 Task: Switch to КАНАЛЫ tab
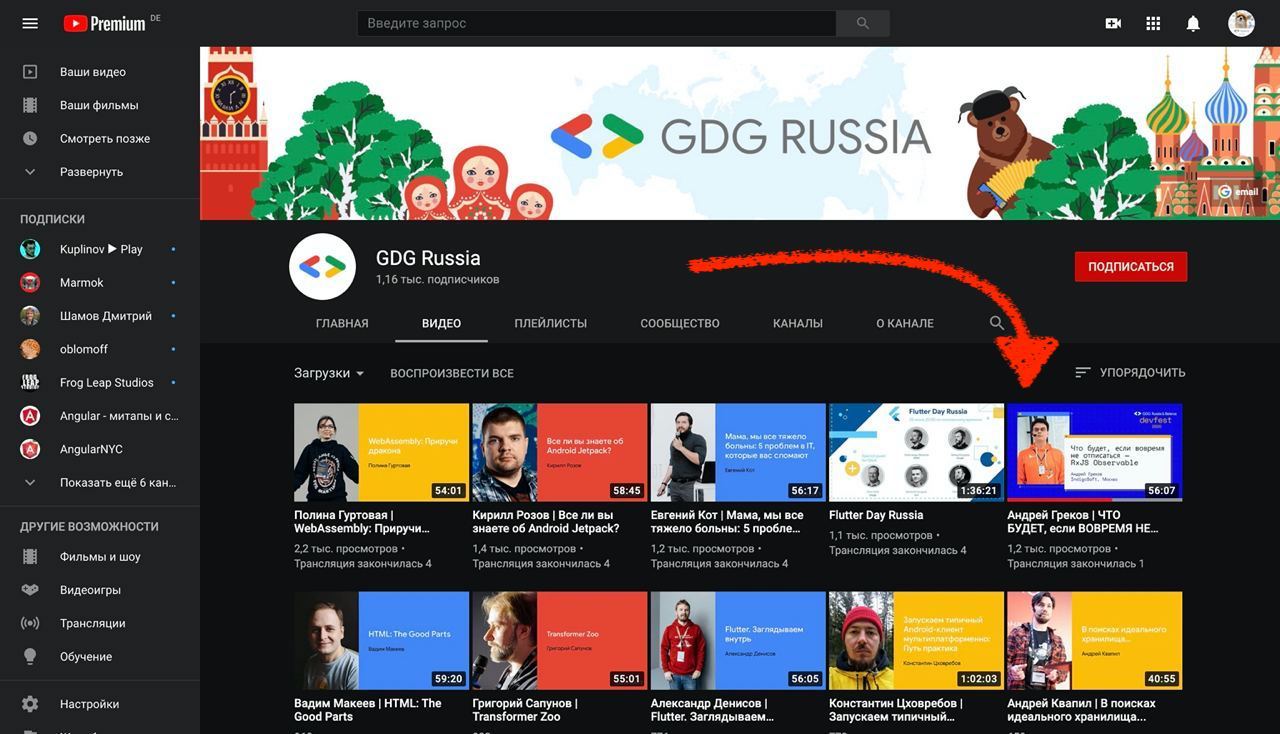pyautogui.click(x=798, y=323)
